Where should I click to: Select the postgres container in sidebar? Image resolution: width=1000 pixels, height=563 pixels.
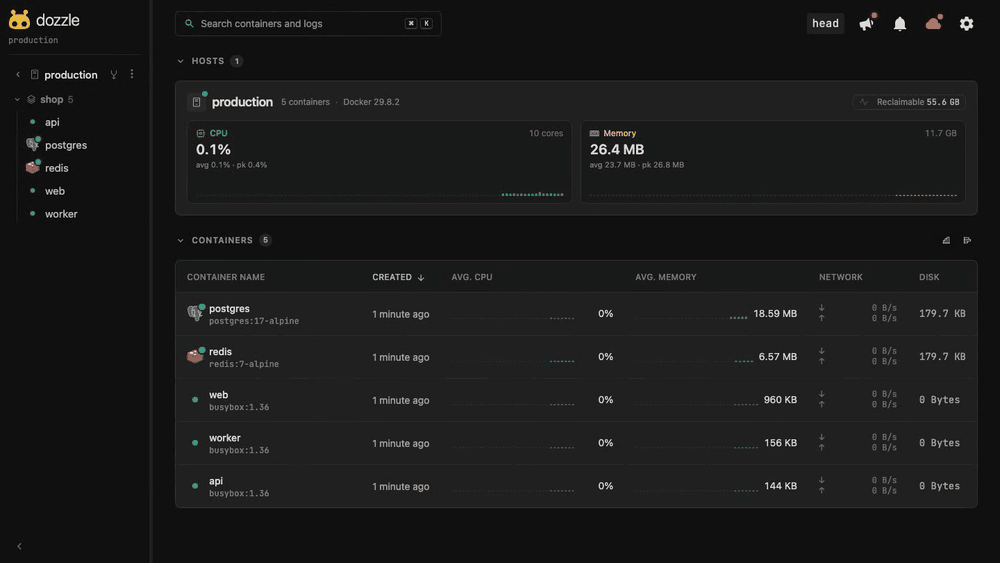tap(66, 145)
